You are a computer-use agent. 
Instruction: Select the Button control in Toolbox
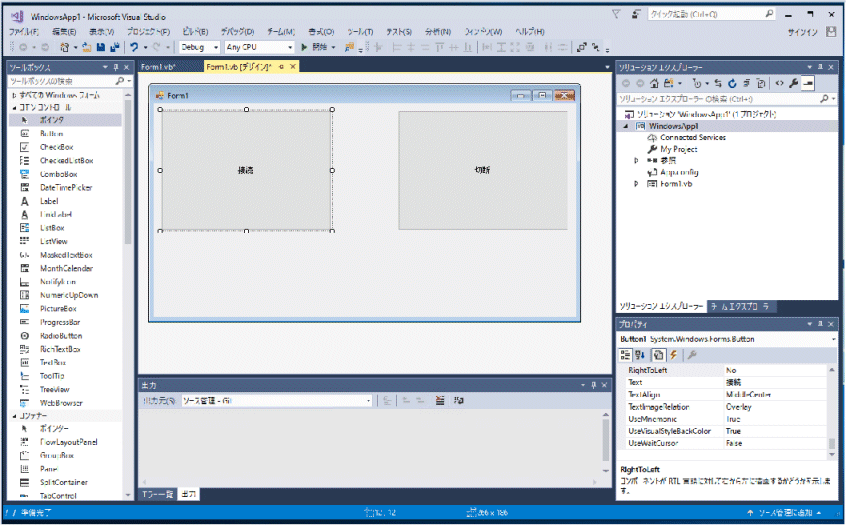[x=51, y=133]
